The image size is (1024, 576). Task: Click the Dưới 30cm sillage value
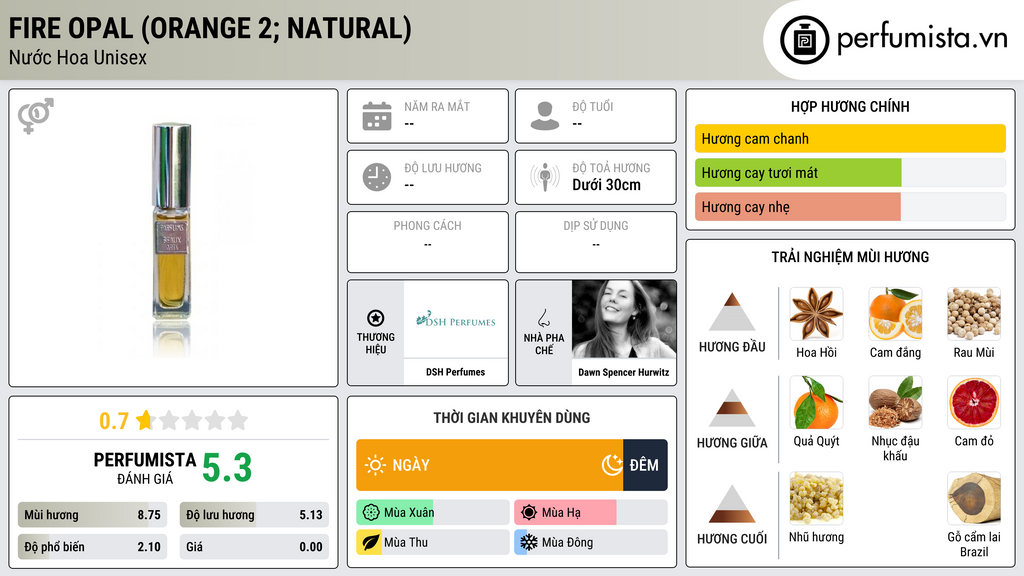pos(606,185)
